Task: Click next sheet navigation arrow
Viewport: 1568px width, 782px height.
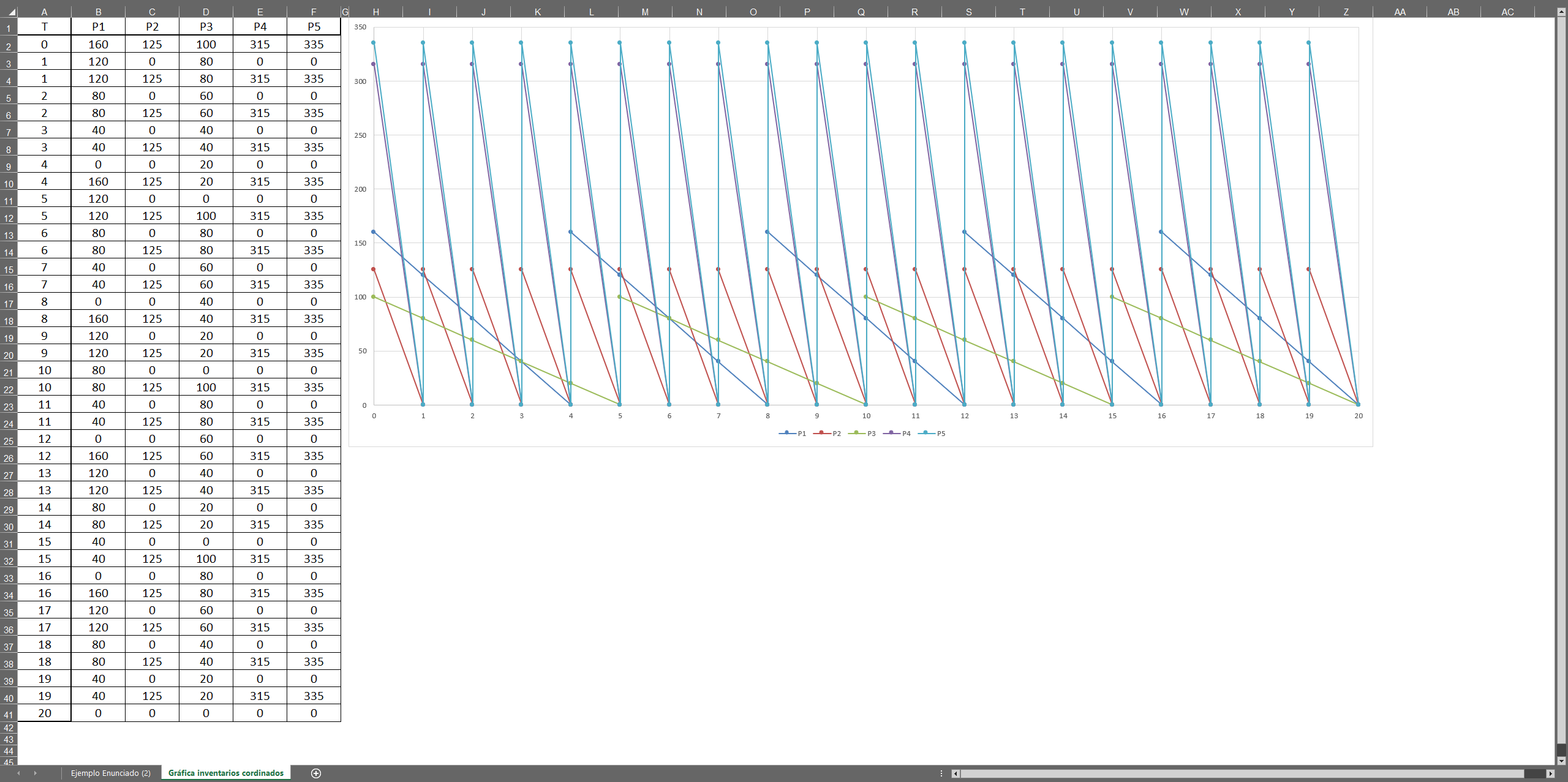Action: coord(36,773)
